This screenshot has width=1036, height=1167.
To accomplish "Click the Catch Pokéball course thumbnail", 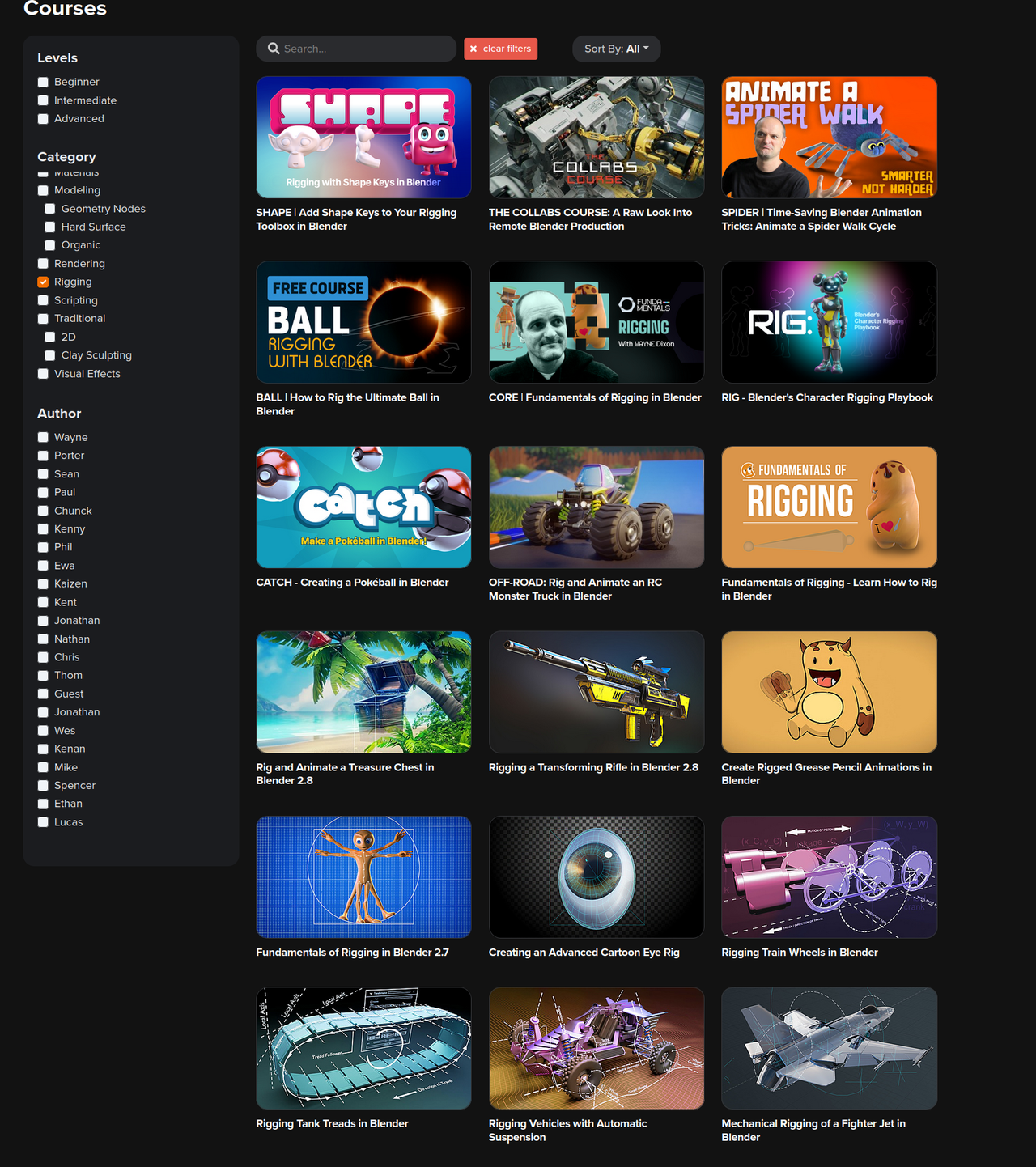I will click(x=363, y=507).
